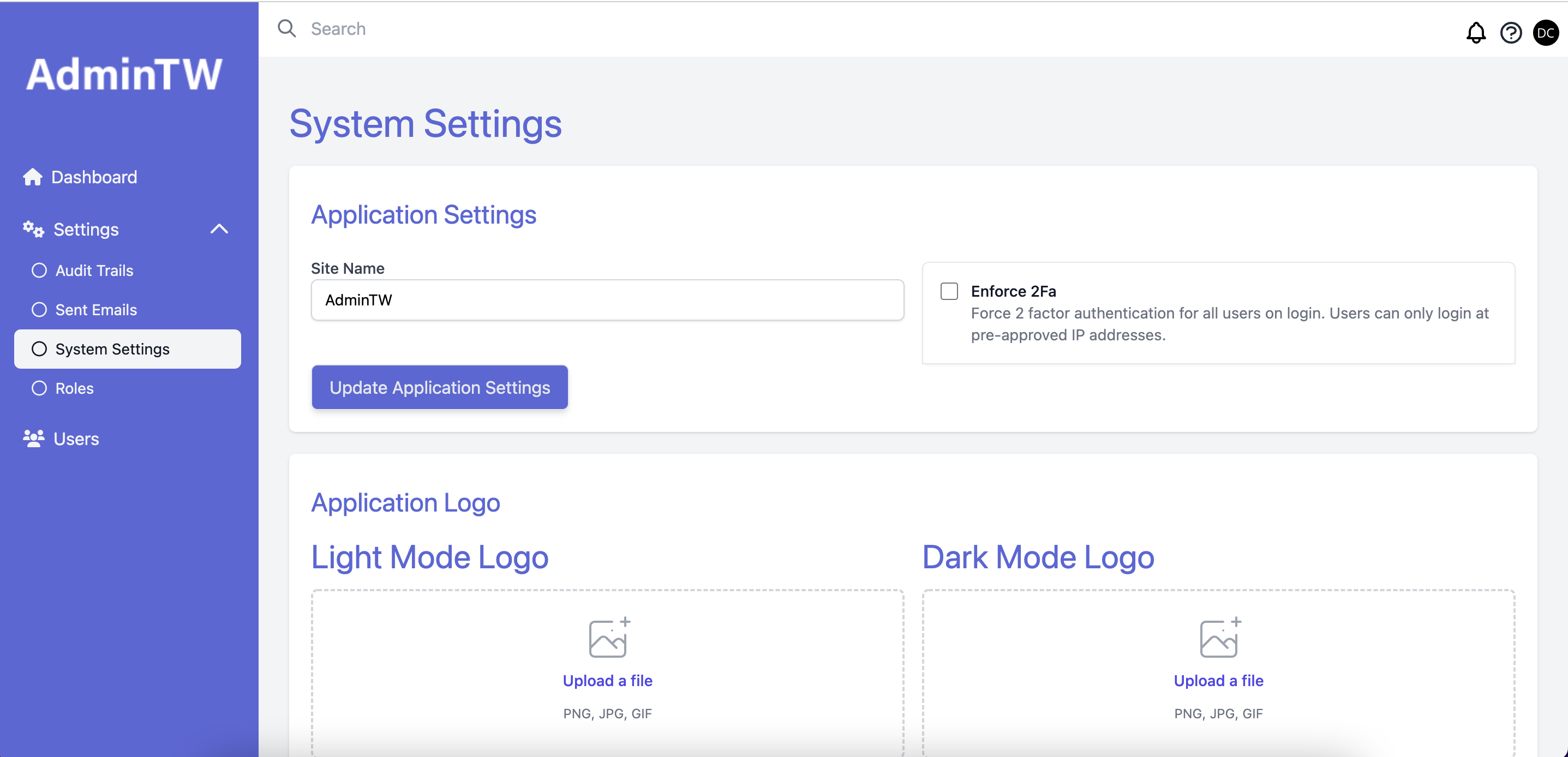This screenshot has height=757, width=1568.
Task: Click into the Site Name field
Action: click(607, 300)
